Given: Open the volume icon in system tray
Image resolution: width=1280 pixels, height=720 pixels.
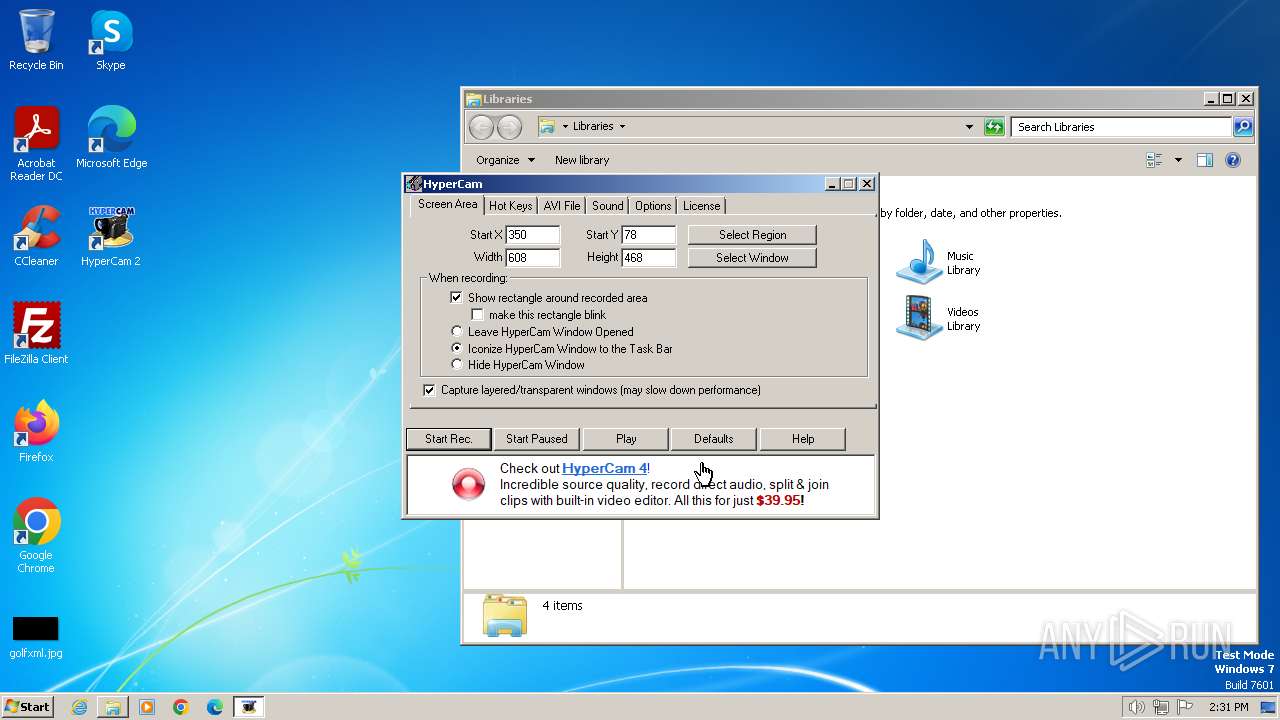Looking at the screenshot, I should coord(1136,707).
